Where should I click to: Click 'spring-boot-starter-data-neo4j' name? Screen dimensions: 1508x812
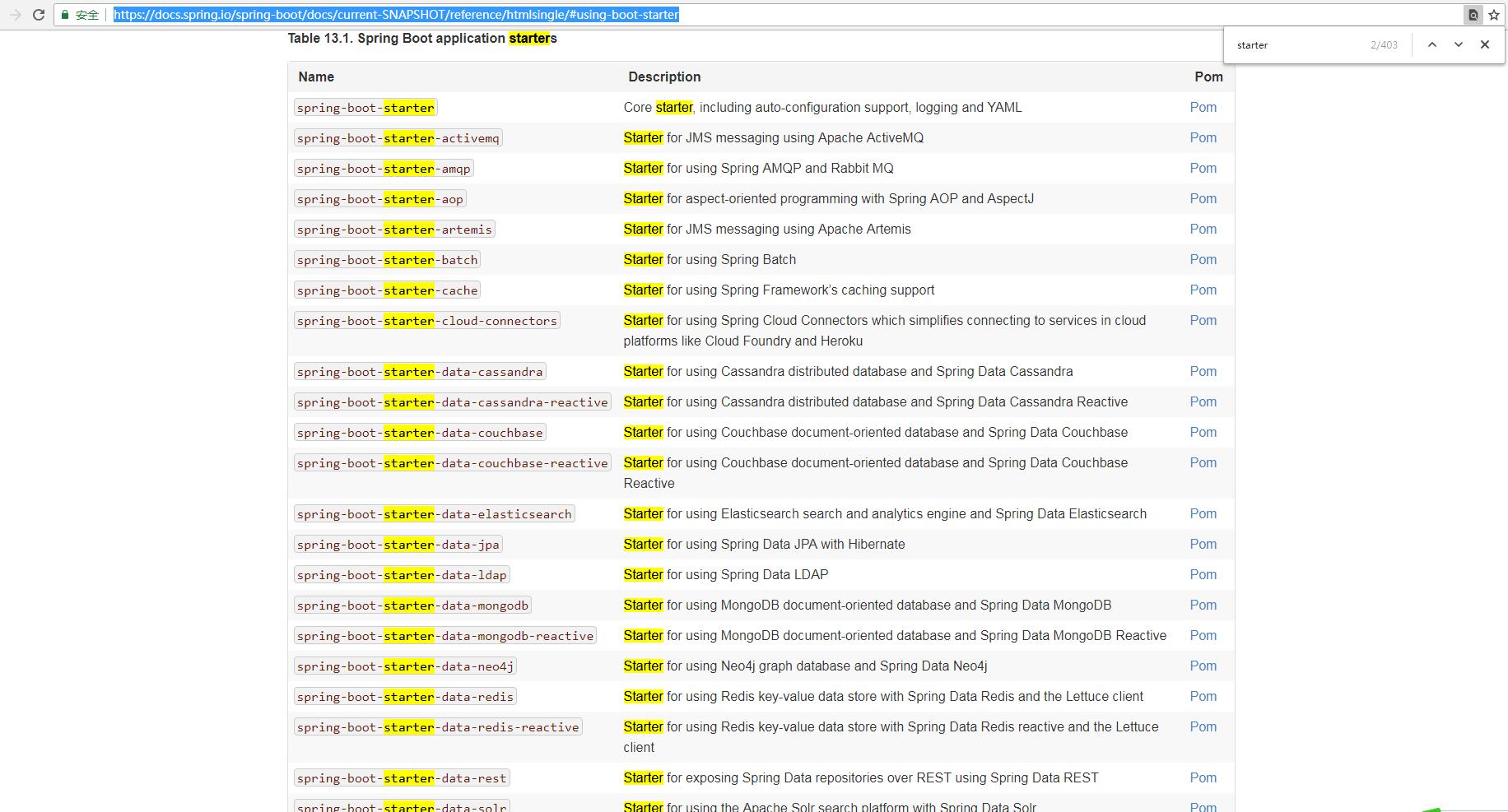(x=406, y=666)
